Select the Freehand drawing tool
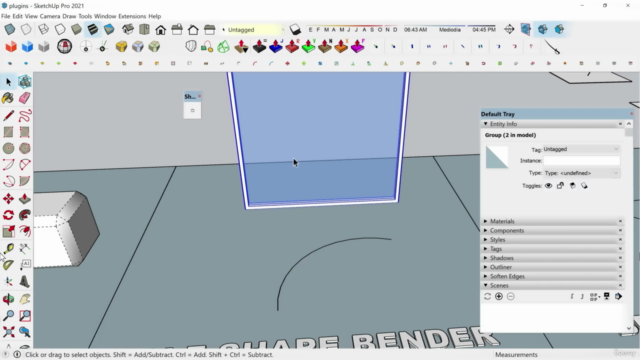This screenshot has height=360, width=640. click(24, 116)
